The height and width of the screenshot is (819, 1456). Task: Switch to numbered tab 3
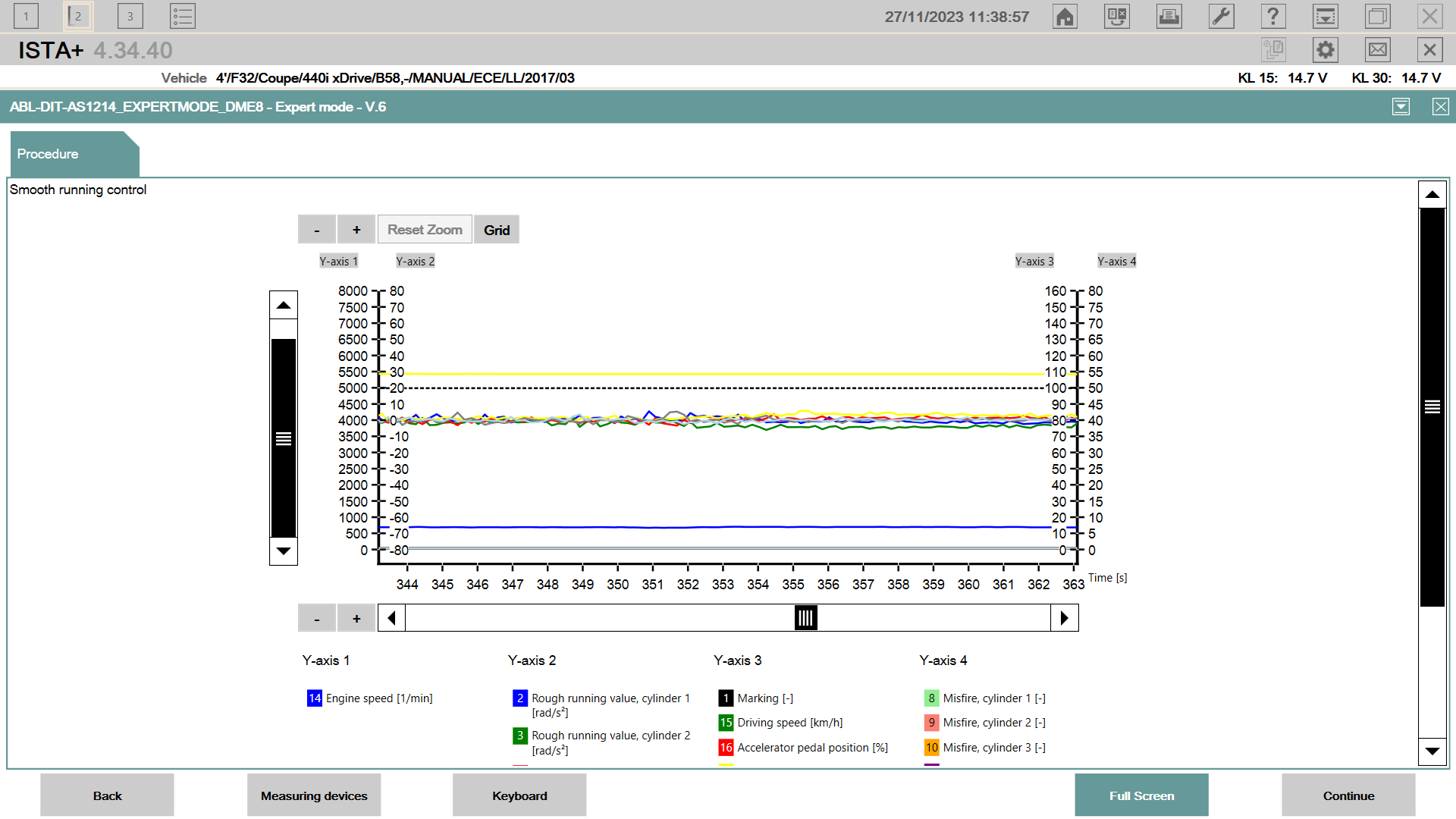pyautogui.click(x=130, y=17)
